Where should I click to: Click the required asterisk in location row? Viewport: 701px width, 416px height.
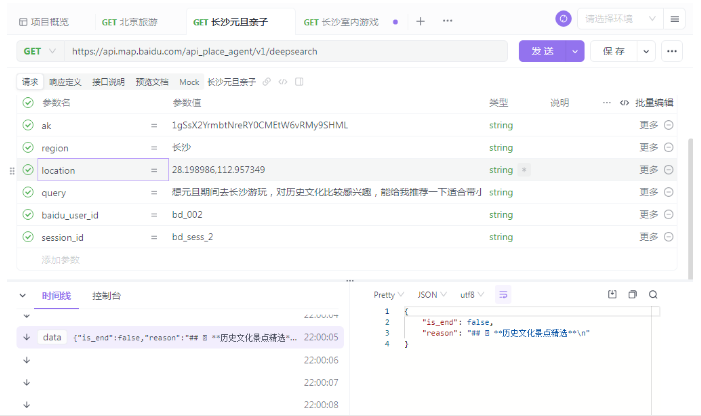pyautogui.click(x=524, y=170)
